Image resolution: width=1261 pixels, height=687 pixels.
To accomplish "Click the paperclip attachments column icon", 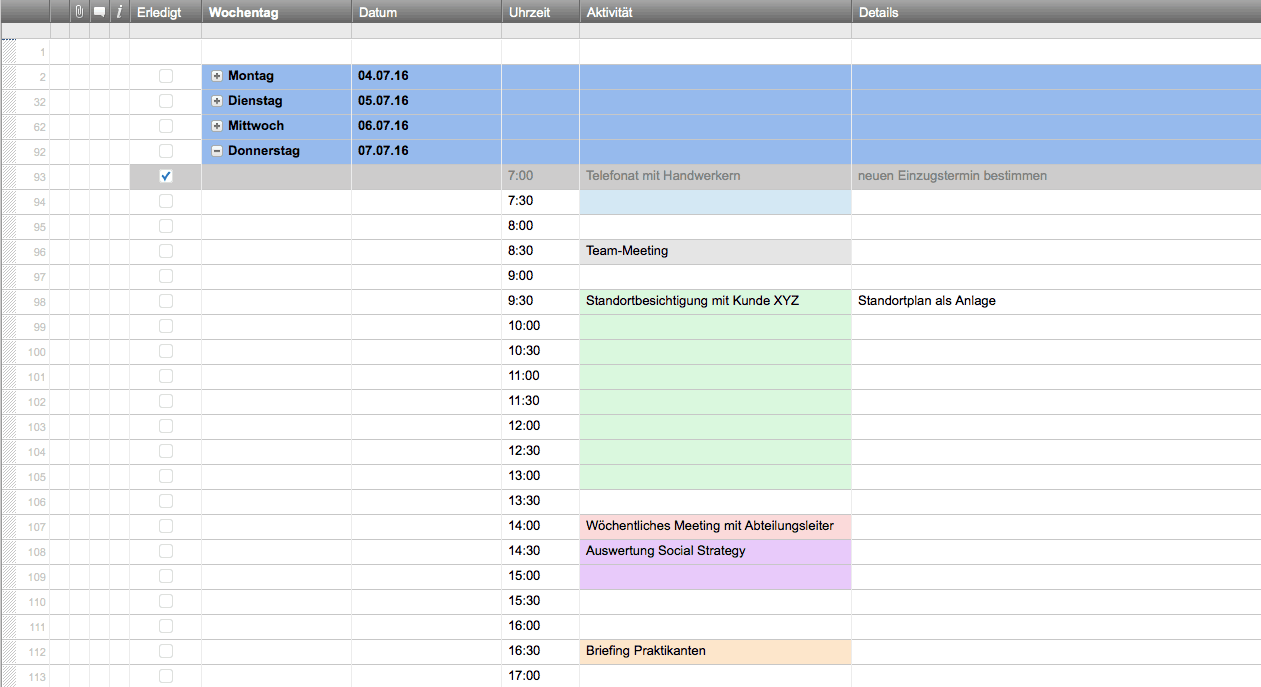I will pyautogui.click(x=79, y=13).
